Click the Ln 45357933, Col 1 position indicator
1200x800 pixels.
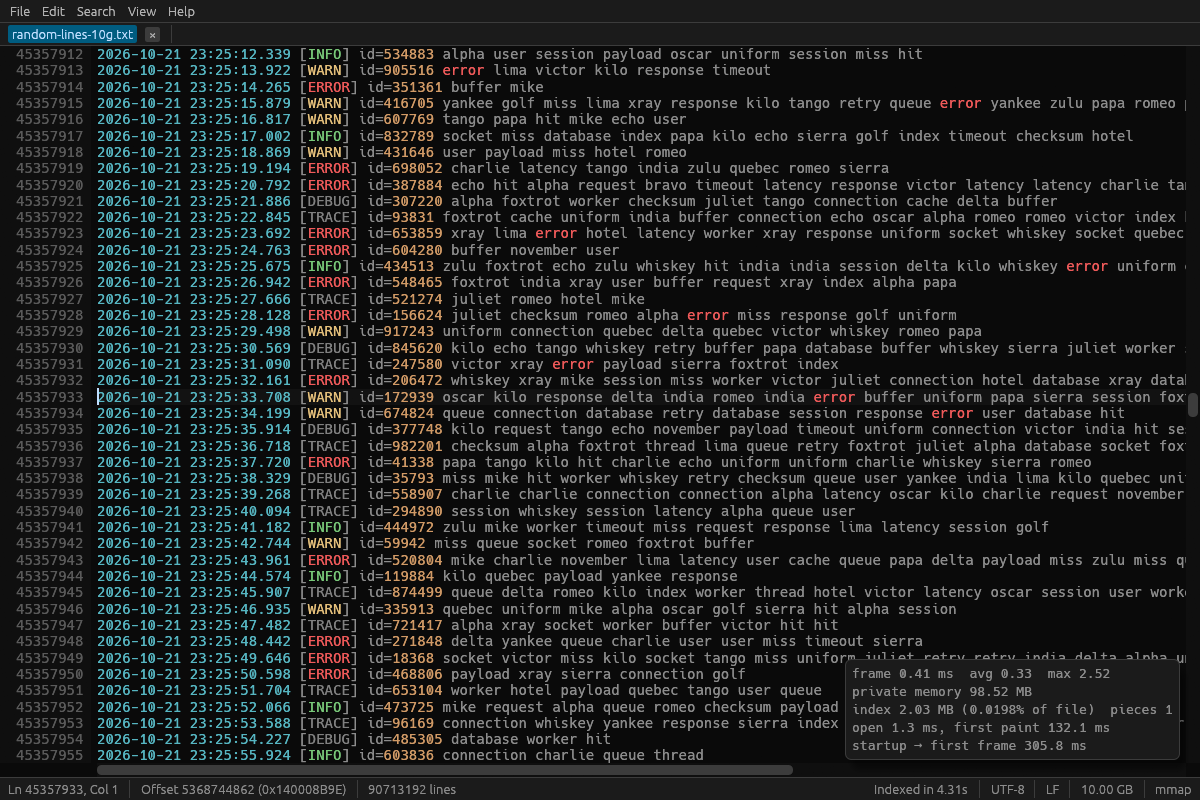point(63,789)
